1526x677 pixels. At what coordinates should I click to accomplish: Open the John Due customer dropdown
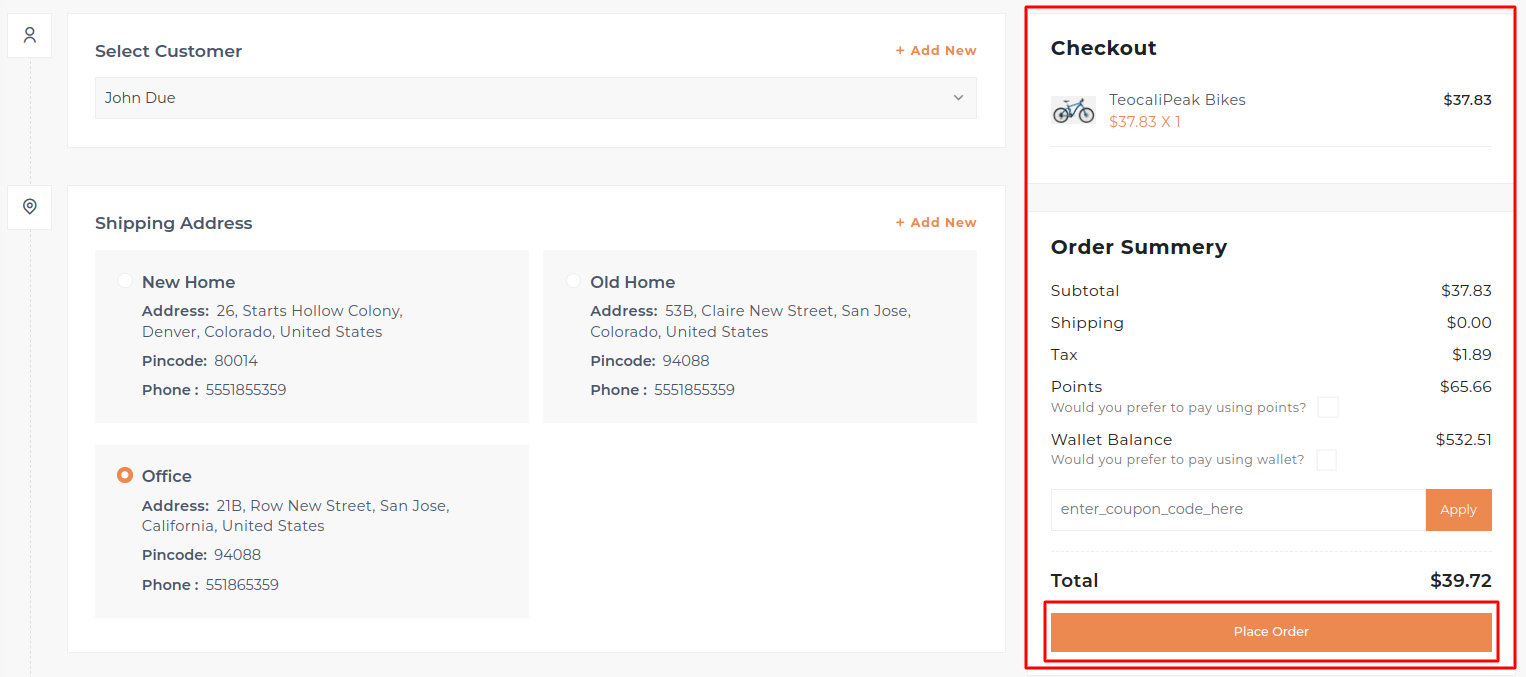click(x=535, y=98)
